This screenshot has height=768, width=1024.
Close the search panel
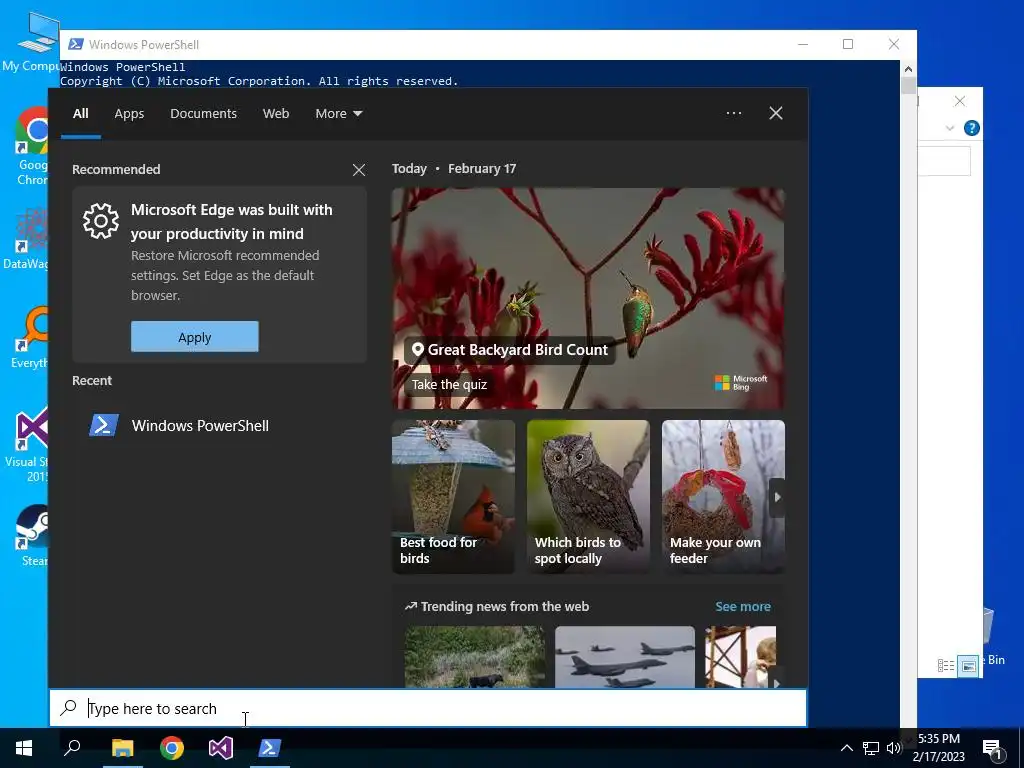point(776,113)
